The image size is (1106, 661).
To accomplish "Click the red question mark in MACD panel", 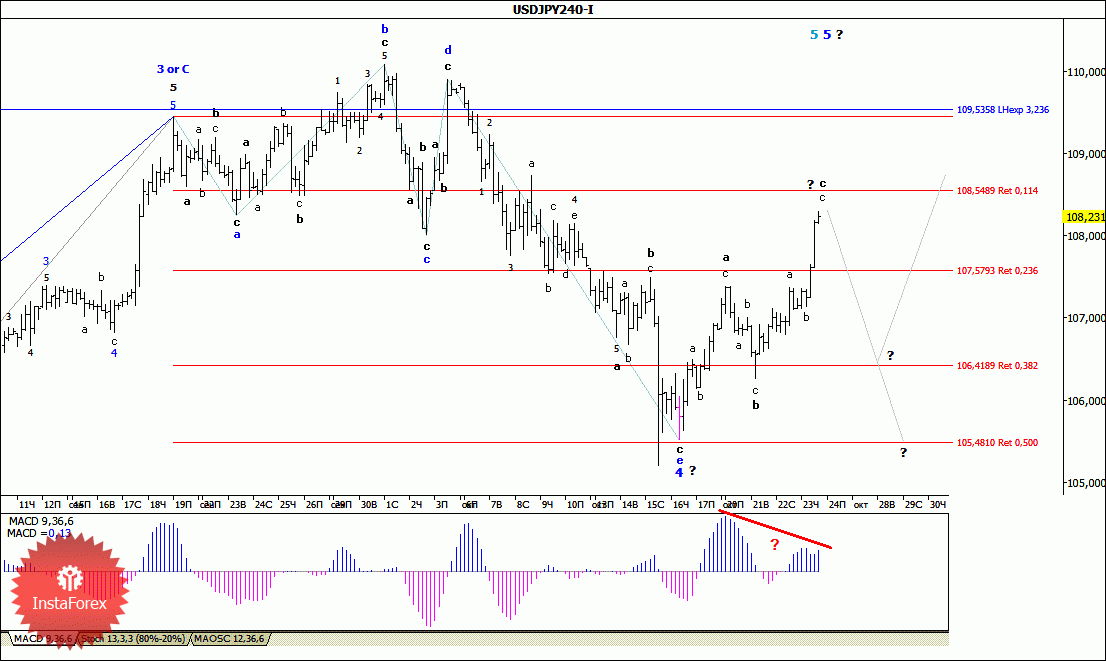I will [774, 545].
